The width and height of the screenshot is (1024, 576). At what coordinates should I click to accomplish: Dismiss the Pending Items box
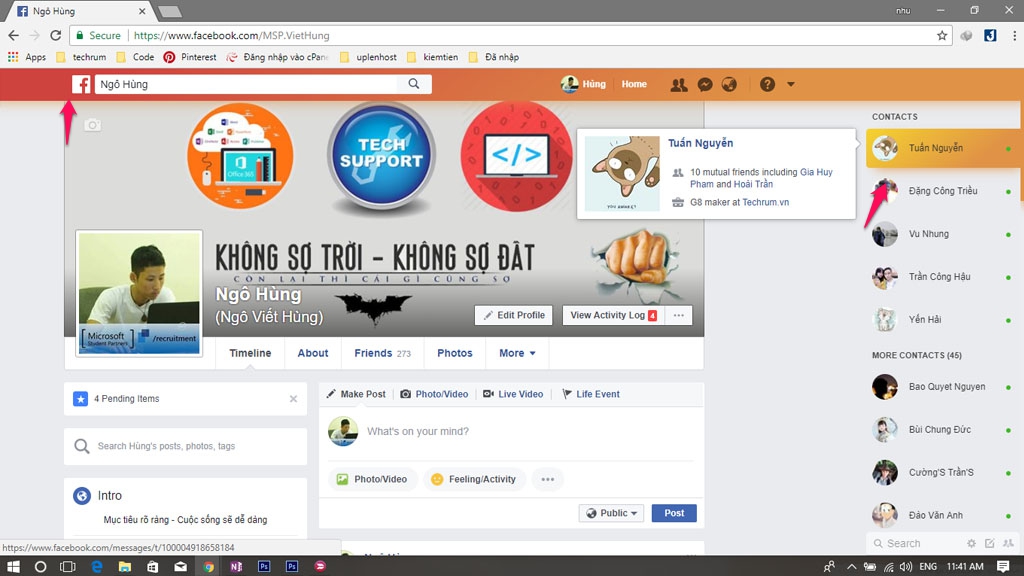click(293, 399)
